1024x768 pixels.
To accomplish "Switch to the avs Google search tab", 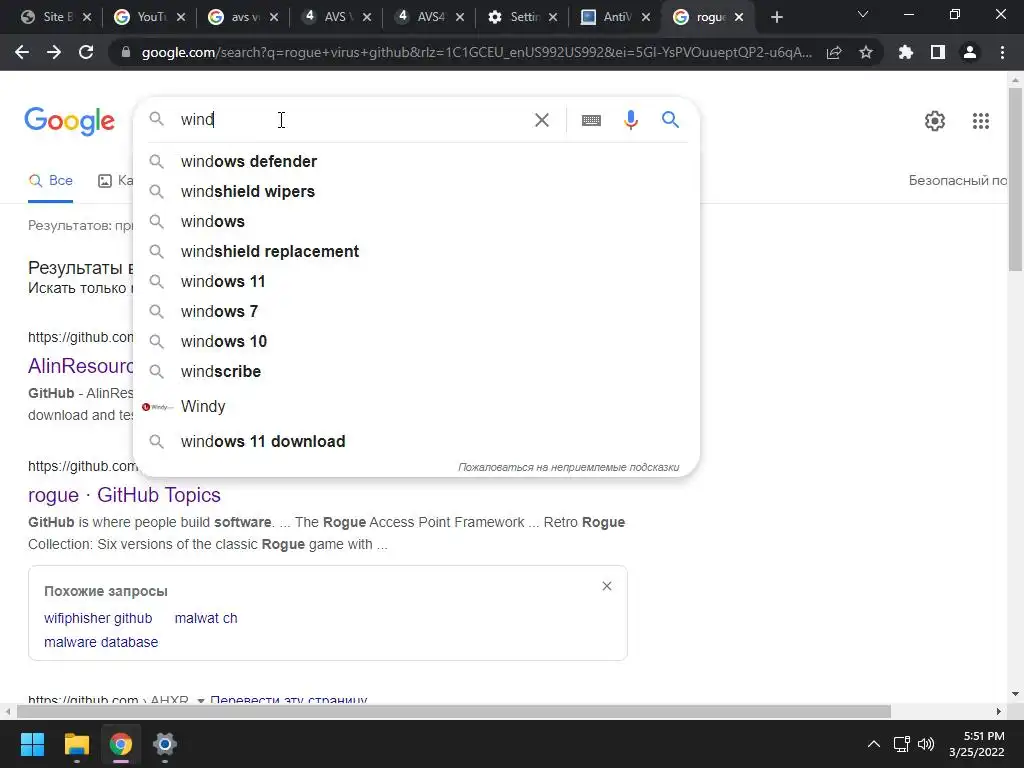I will click(243, 17).
